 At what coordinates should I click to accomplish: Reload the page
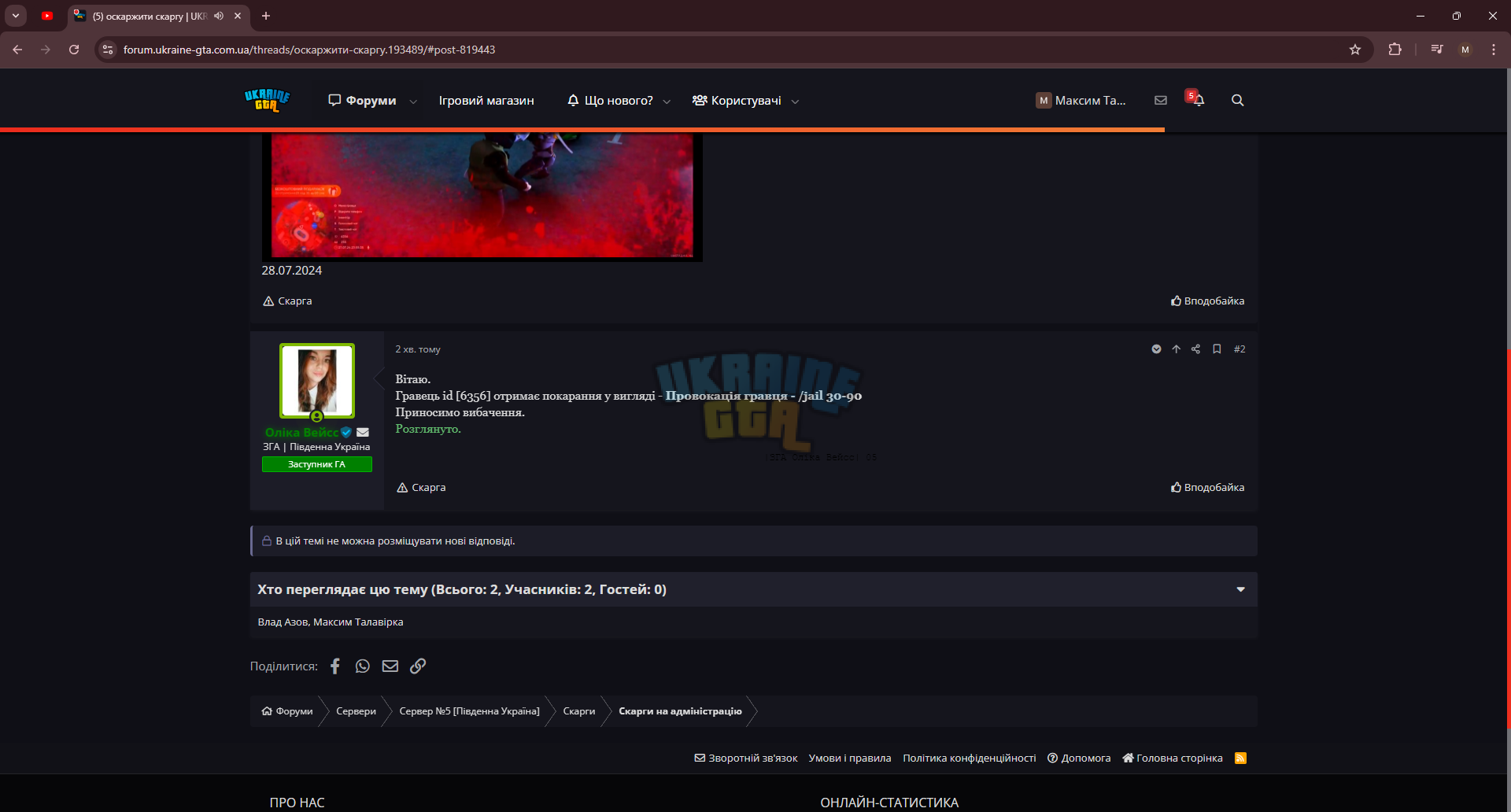coord(74,50)
